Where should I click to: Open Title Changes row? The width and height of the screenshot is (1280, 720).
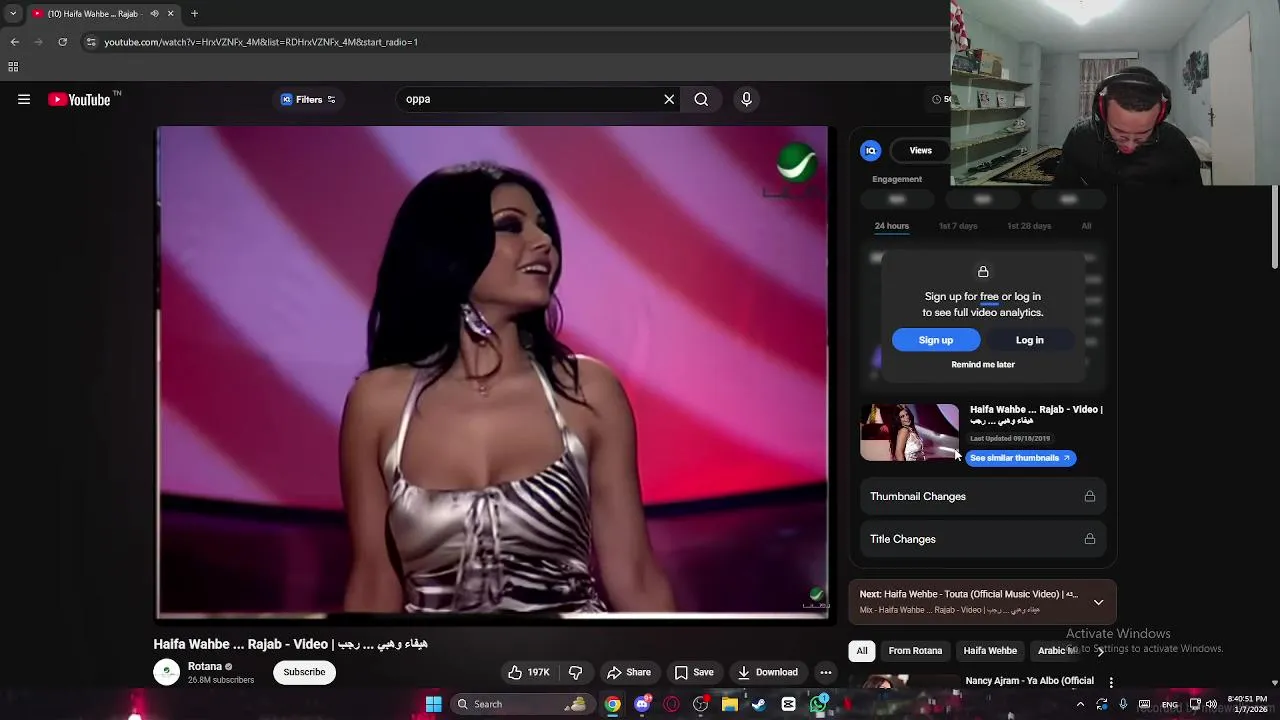coord(983,539)
